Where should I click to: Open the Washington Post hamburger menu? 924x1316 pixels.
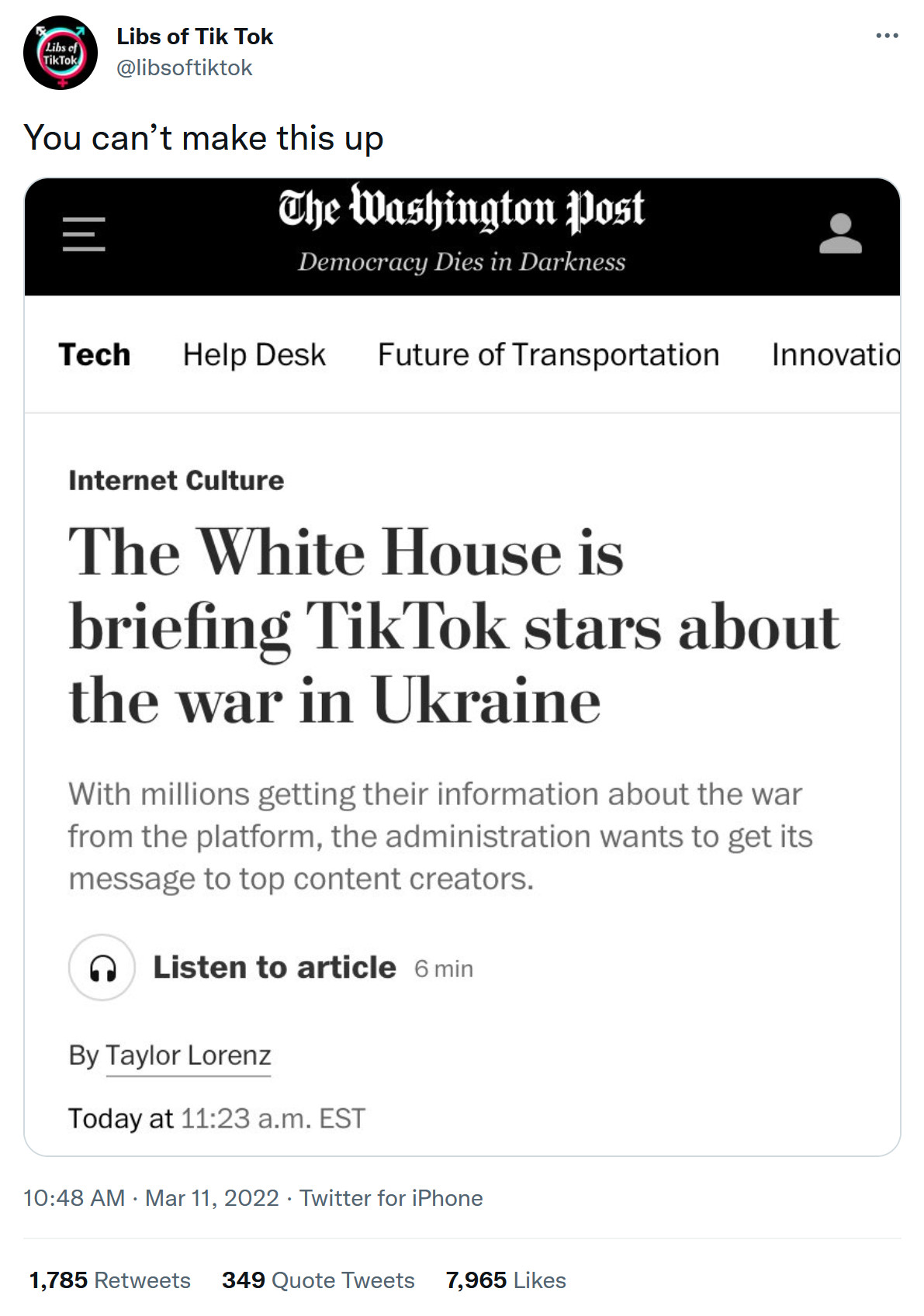[84, 234]
